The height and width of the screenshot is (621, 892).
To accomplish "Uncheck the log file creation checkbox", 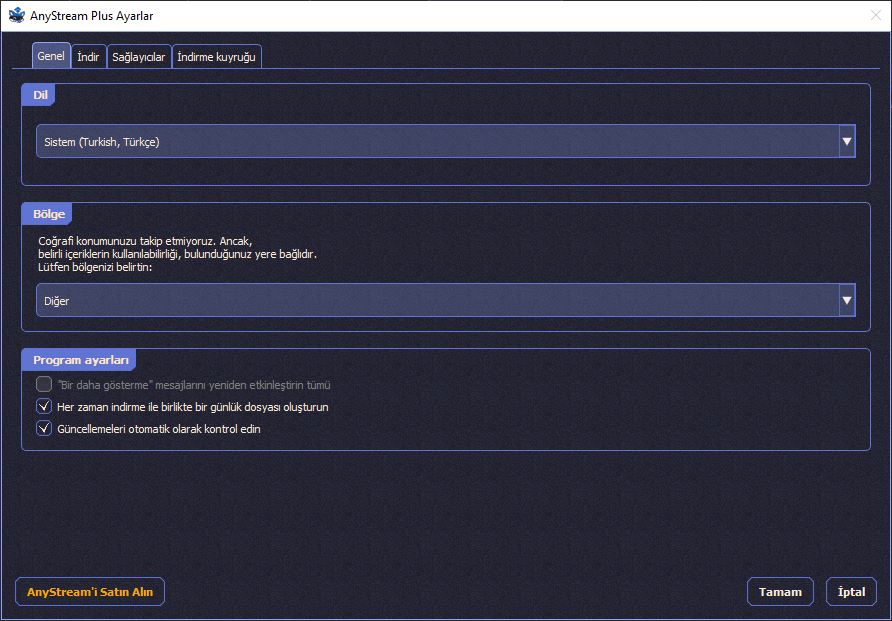I will (44, 406).
